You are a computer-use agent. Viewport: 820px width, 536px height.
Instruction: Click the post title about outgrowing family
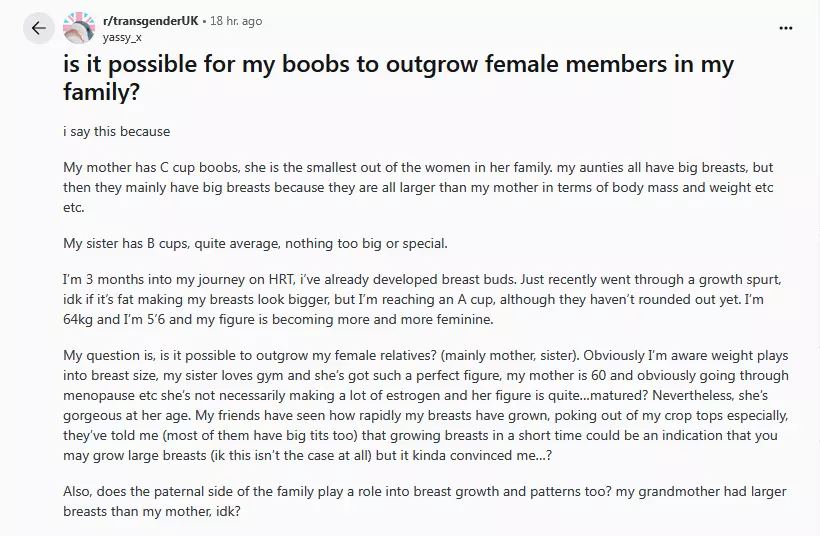(398, 80)
